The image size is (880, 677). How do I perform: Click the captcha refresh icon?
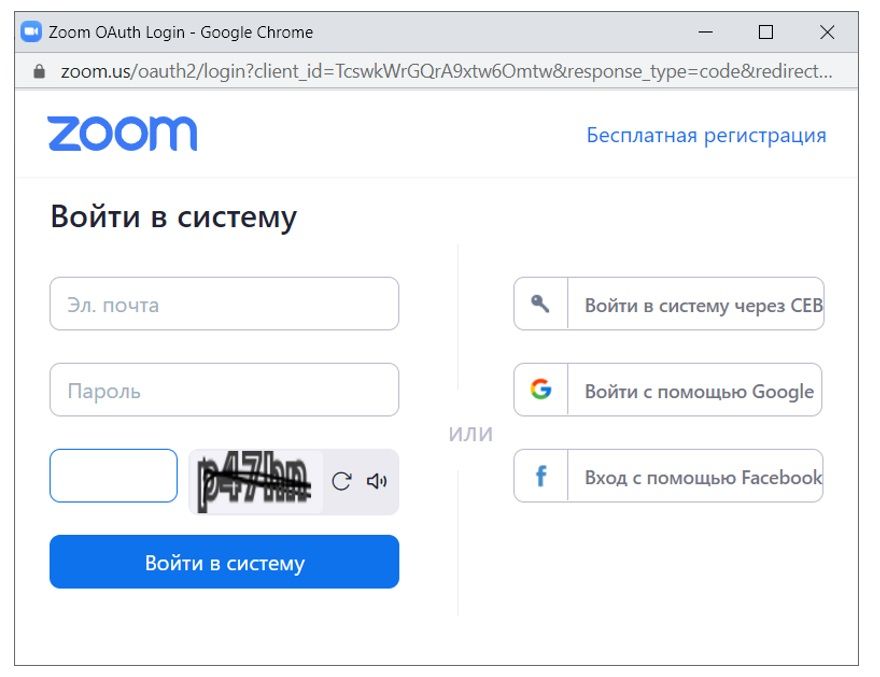pyautogui.click(x=341, y=481)
